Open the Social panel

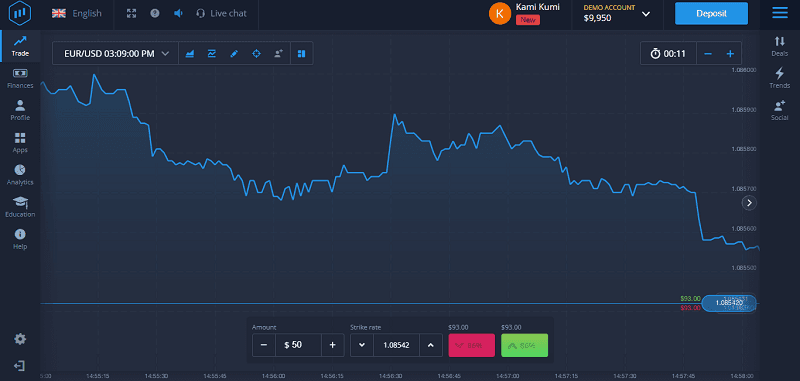click(x=780, y=111)
